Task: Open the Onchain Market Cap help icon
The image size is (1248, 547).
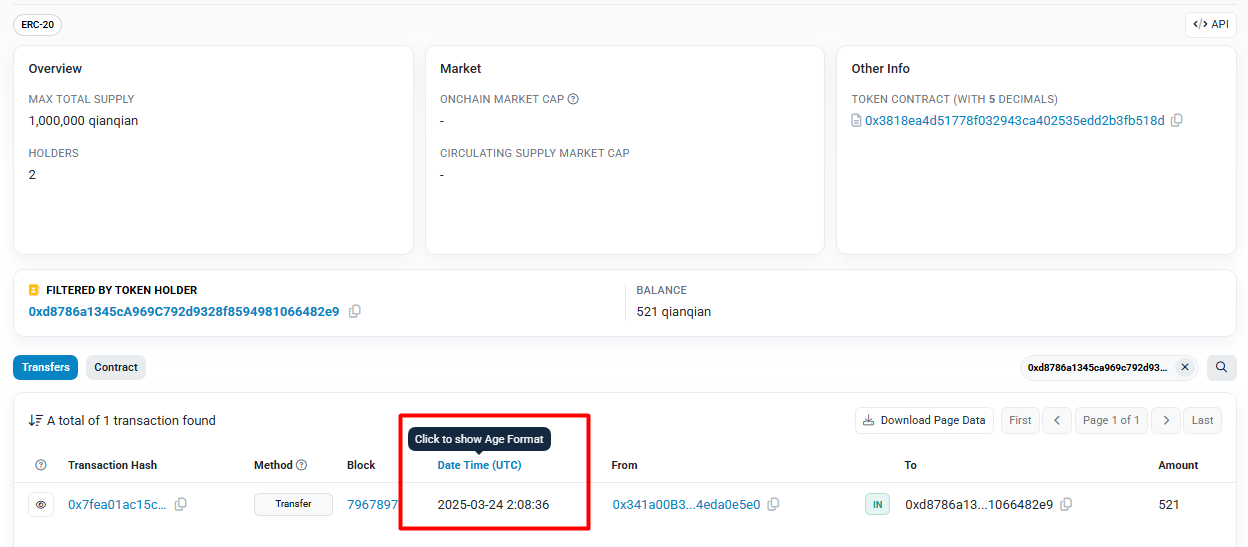Action: point(573,99)
